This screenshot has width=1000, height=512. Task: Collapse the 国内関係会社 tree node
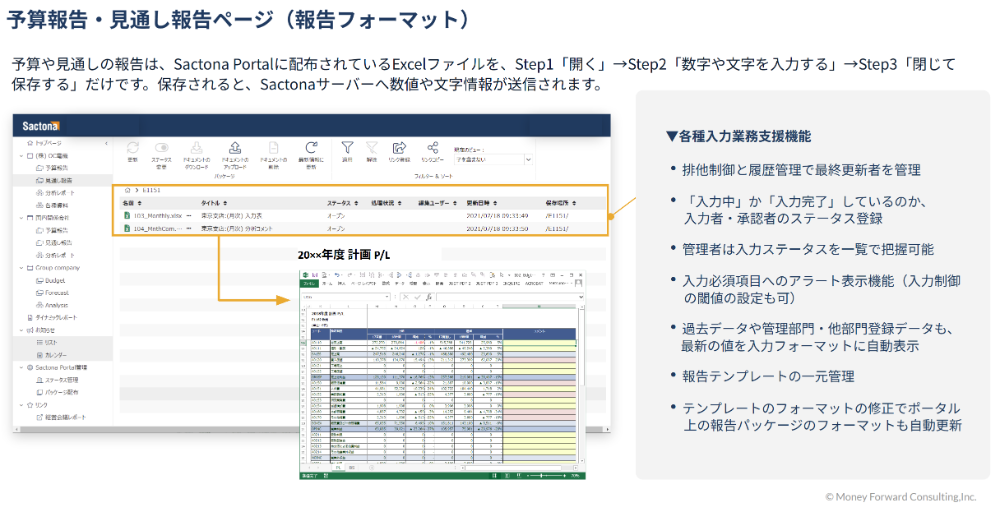pyautogui.click(x=21, y=218)
